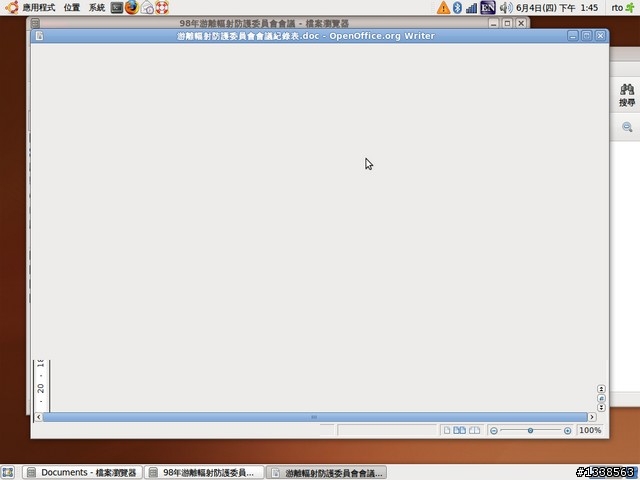The height and width of the screenshot is (480, 640).
Task: Open the Writer window menu icon
Action: tap(39, 36)
